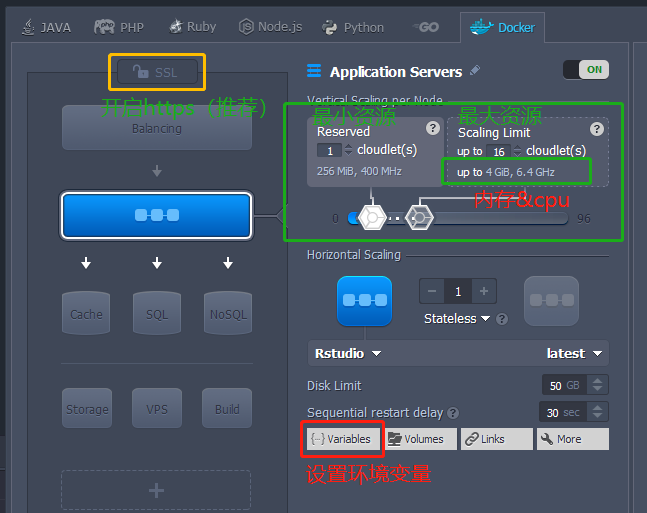This screenshot has width=647, height=513.
Task: Open the Variables settings
Action: coord(341,439)
